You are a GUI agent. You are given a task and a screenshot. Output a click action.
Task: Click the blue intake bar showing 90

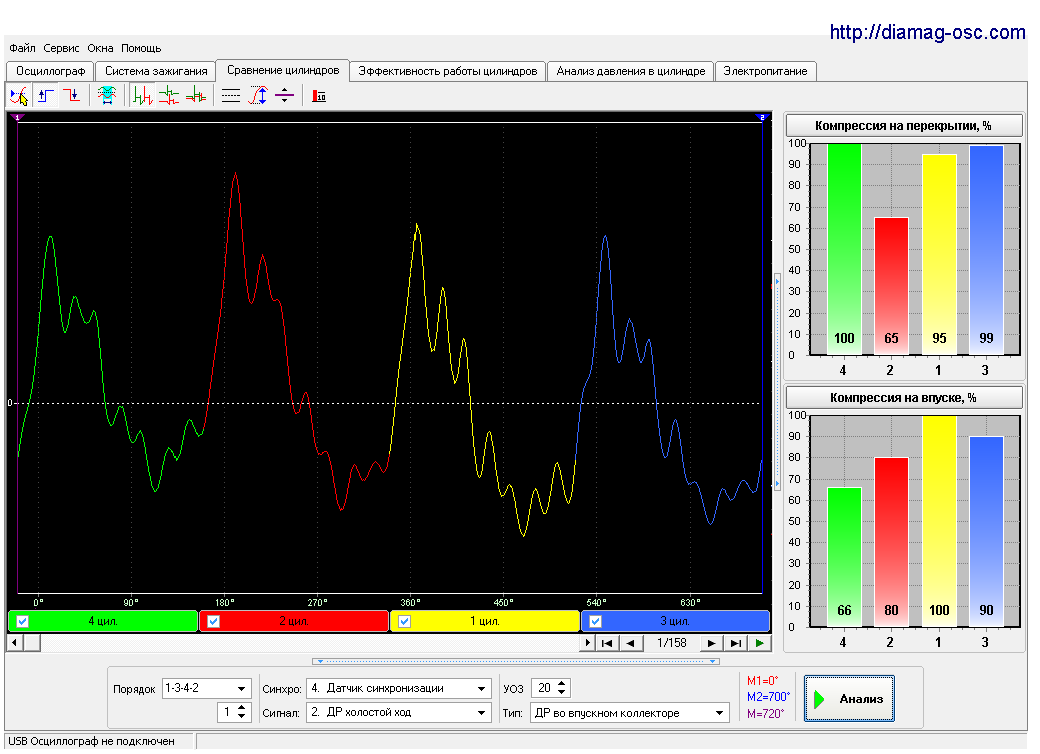(986, 532)
